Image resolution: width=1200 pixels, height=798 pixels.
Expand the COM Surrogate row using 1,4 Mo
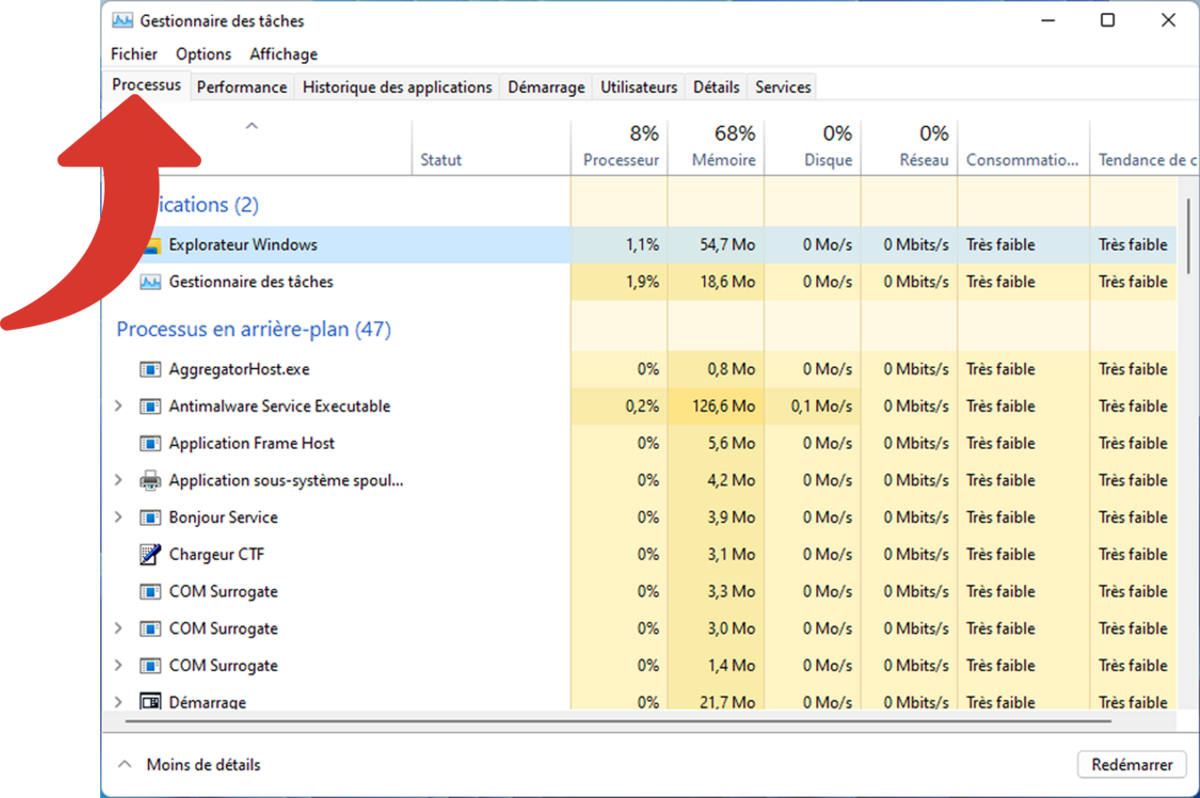[118, 665]
